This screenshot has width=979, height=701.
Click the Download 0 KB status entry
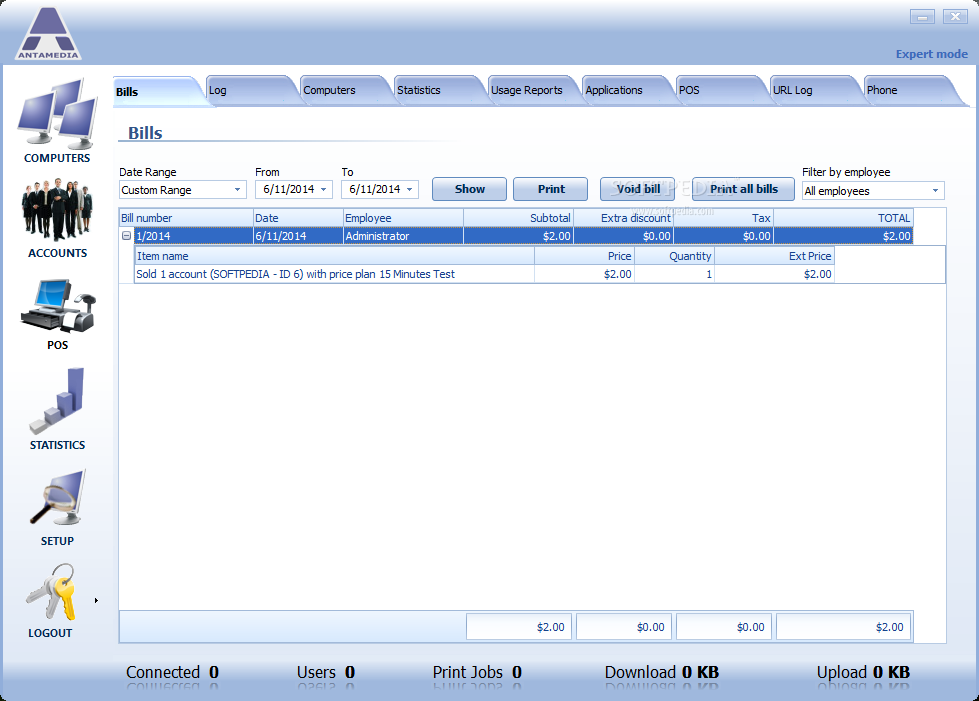click(x=662, y=672)
